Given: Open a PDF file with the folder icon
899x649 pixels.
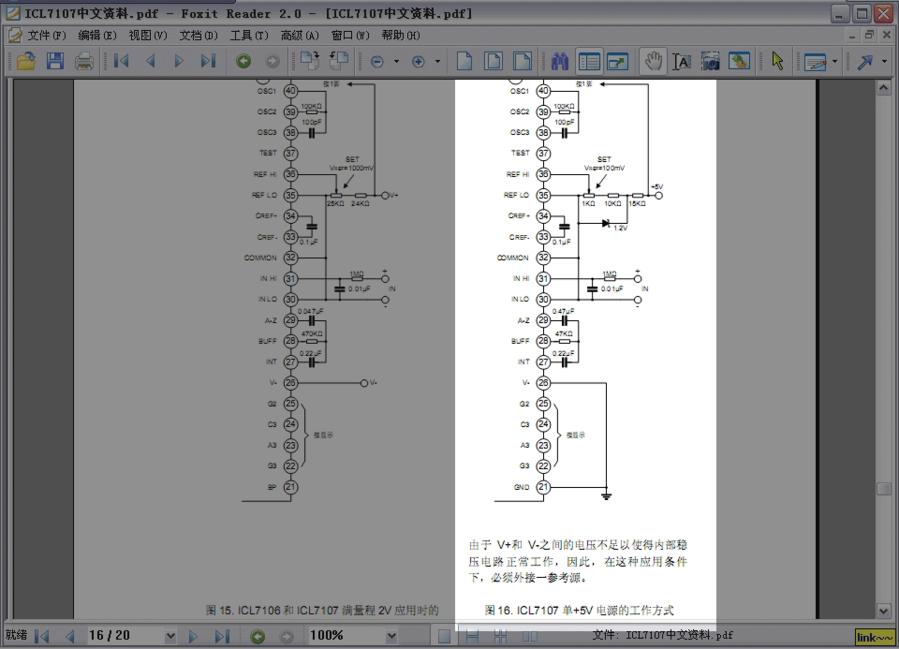Looking at the screenshot, I should coord(26,61).
